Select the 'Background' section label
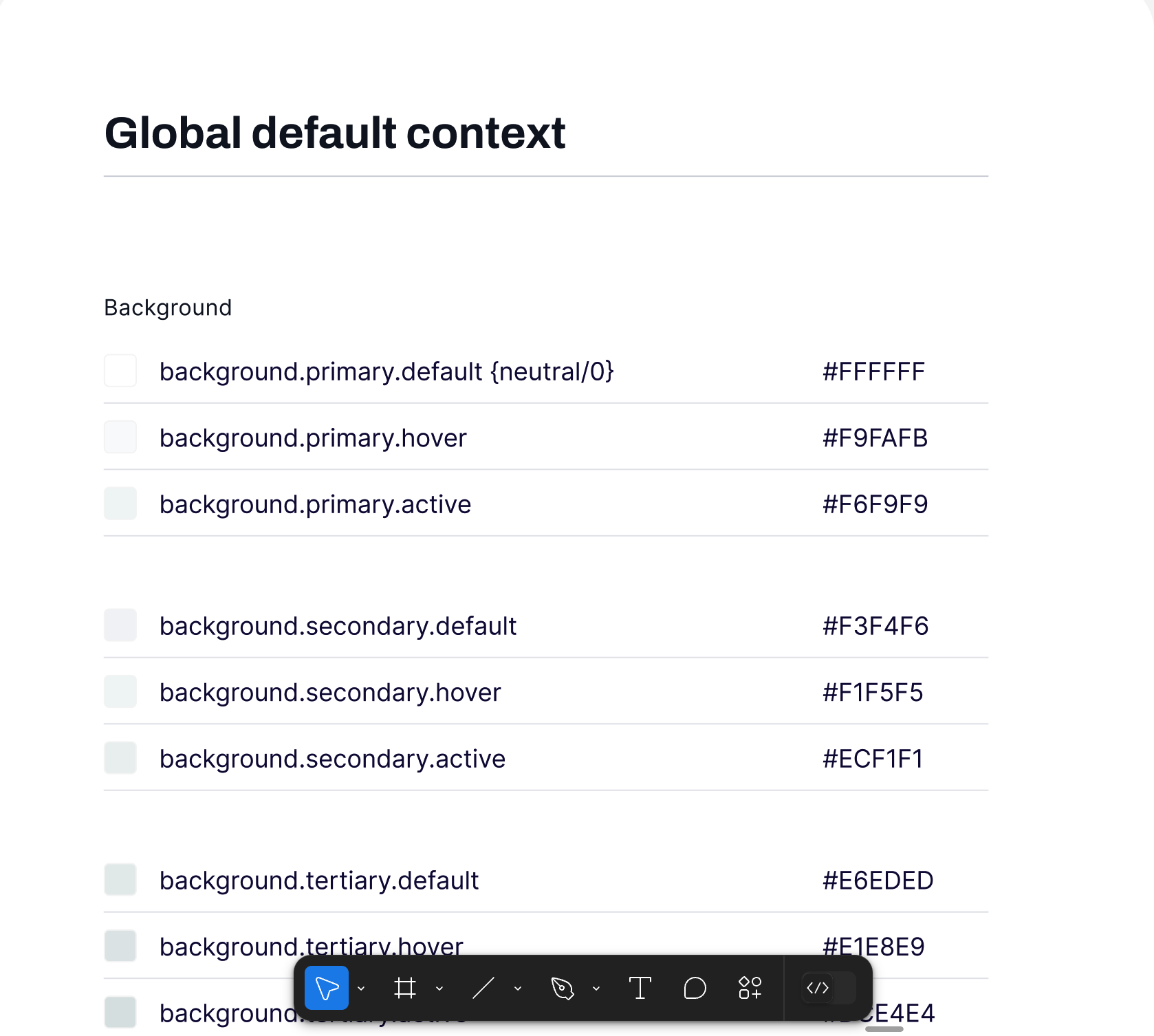Image resolution: width=1154 pixels, height=1036 pixels. (168, 307)
